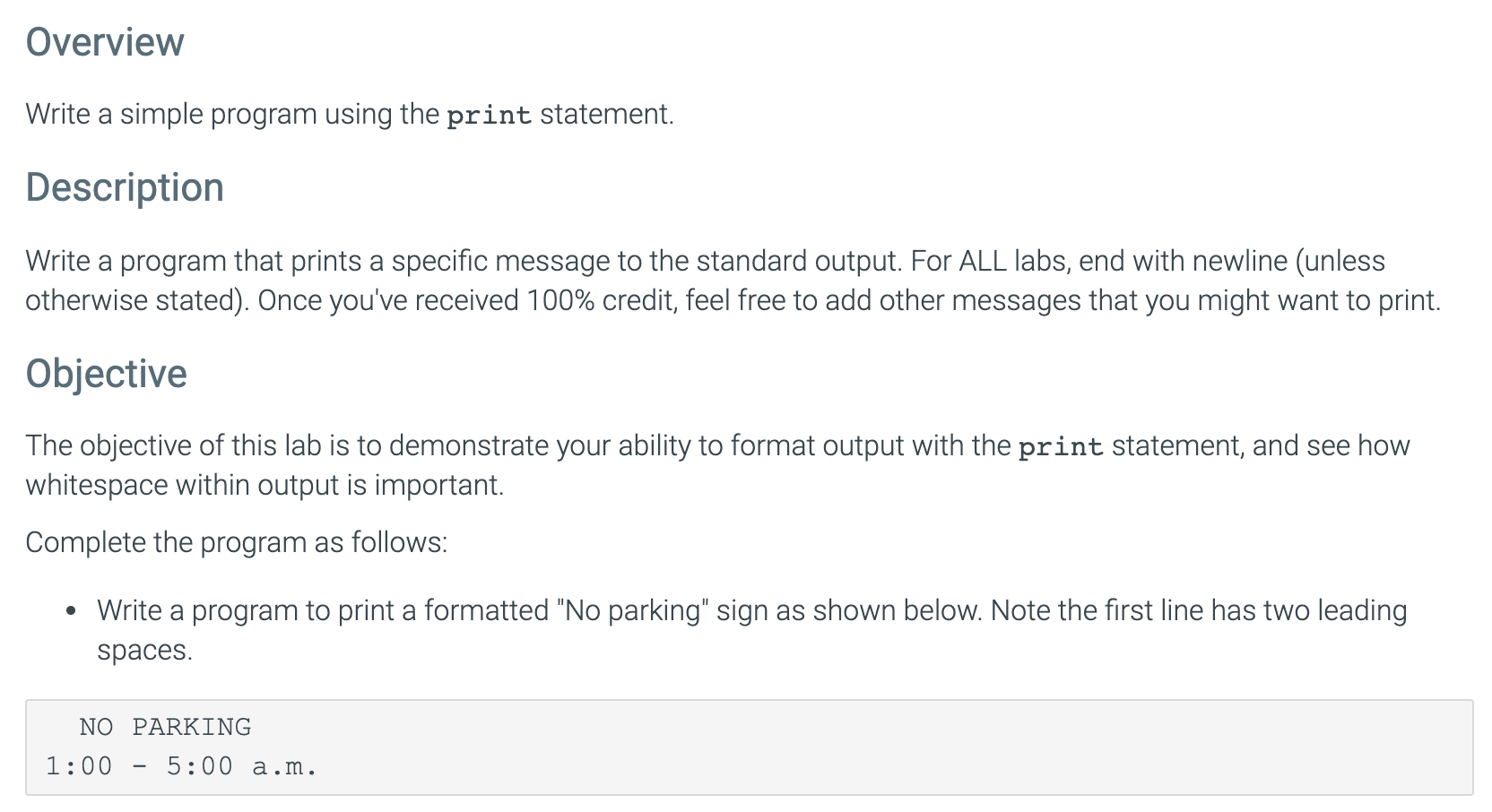Click the Overview heading
Viewport: 1492px width, 812px height.
coord(105,42)
